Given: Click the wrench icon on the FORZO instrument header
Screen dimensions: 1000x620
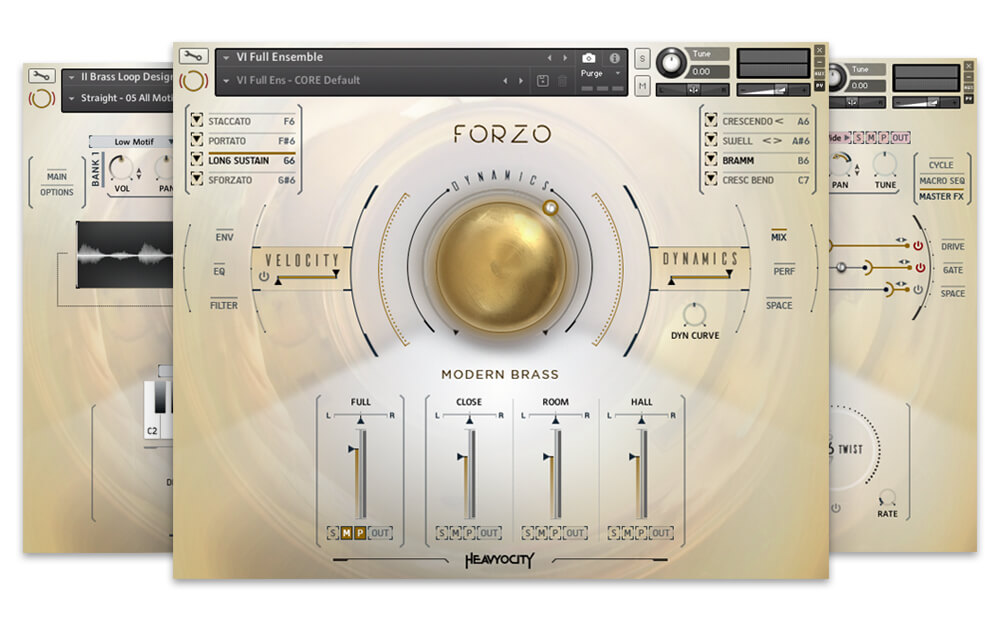Looking at the screenshot, I should [193, 57].
